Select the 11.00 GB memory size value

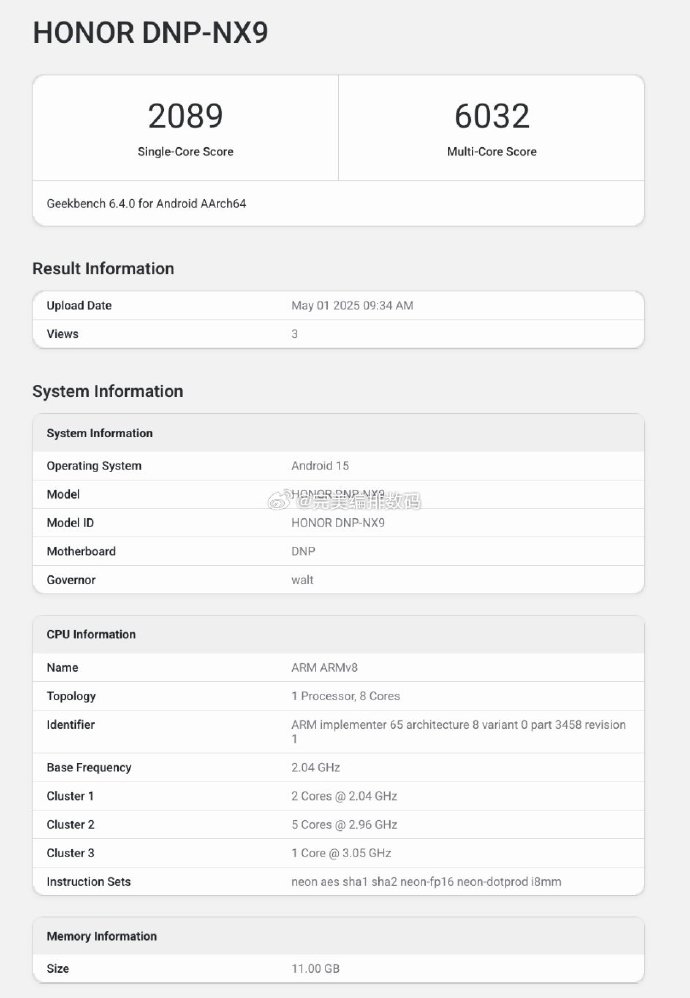tap(316, 968)
